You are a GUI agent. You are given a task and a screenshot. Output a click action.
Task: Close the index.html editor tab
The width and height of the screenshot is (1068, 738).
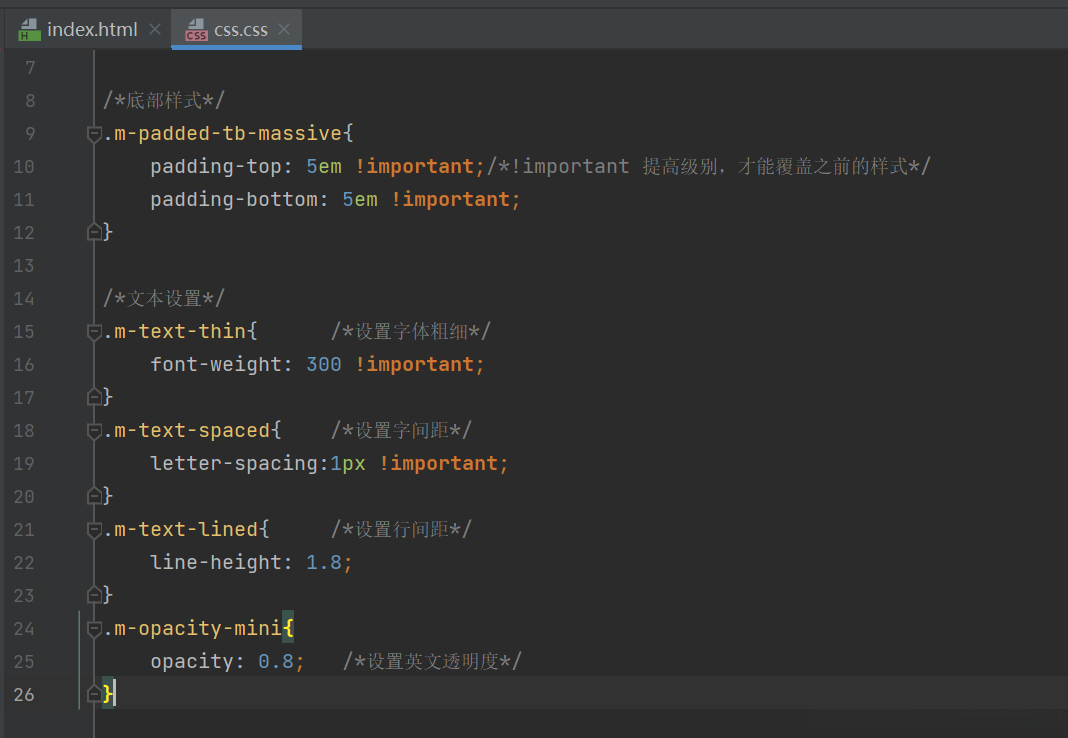click(x=154, y=29)
